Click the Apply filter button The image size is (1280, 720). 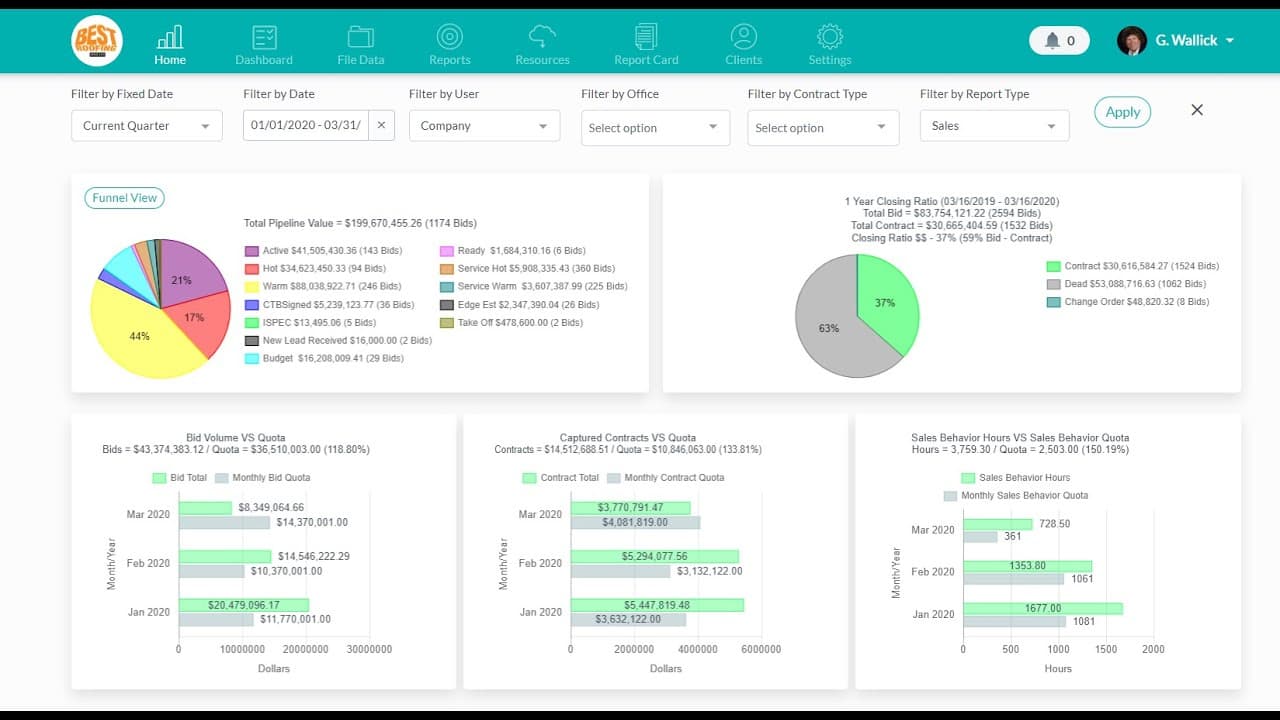pos(1122,112)
